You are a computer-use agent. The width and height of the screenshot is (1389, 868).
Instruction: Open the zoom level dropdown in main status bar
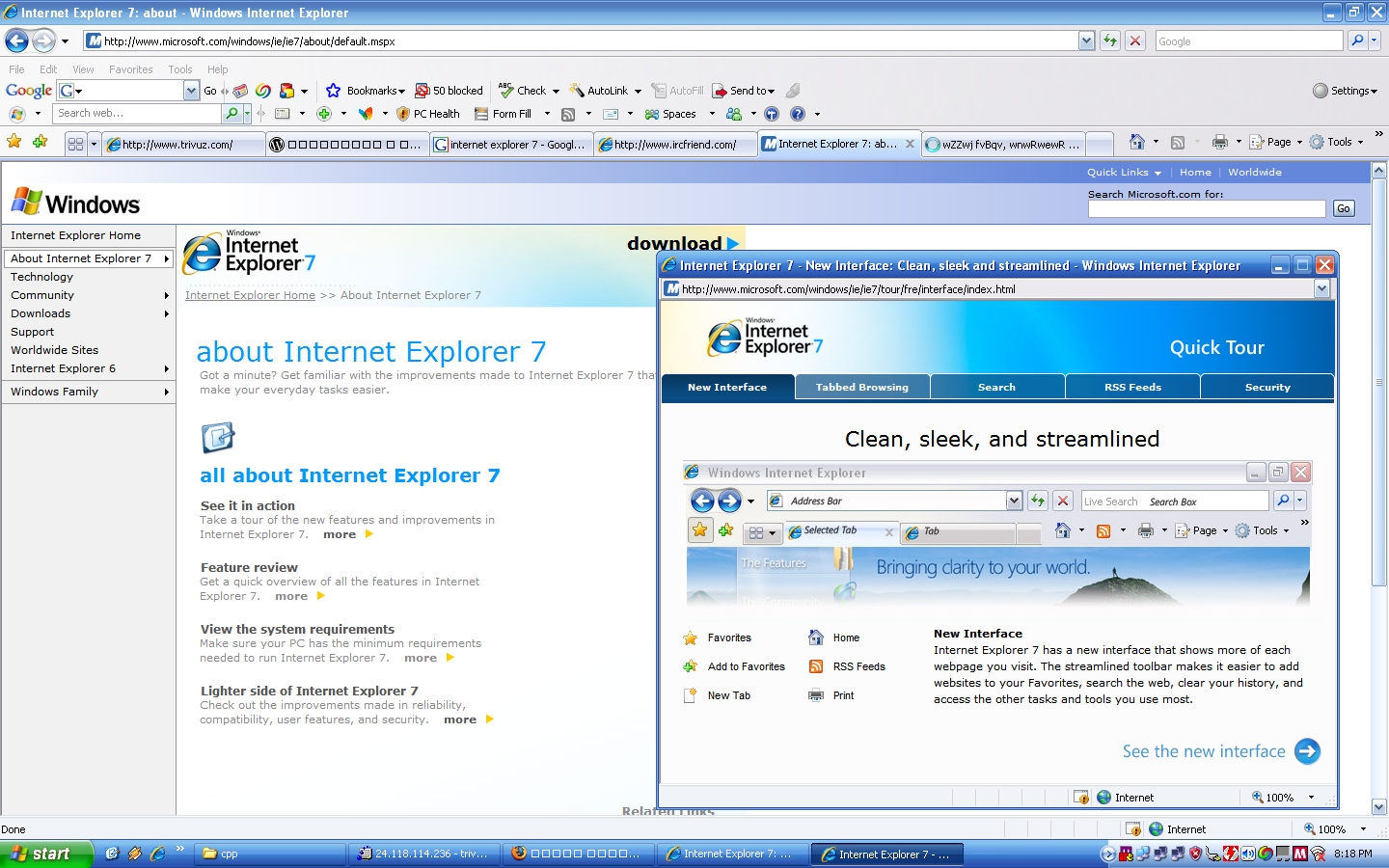pos(1363,829)
